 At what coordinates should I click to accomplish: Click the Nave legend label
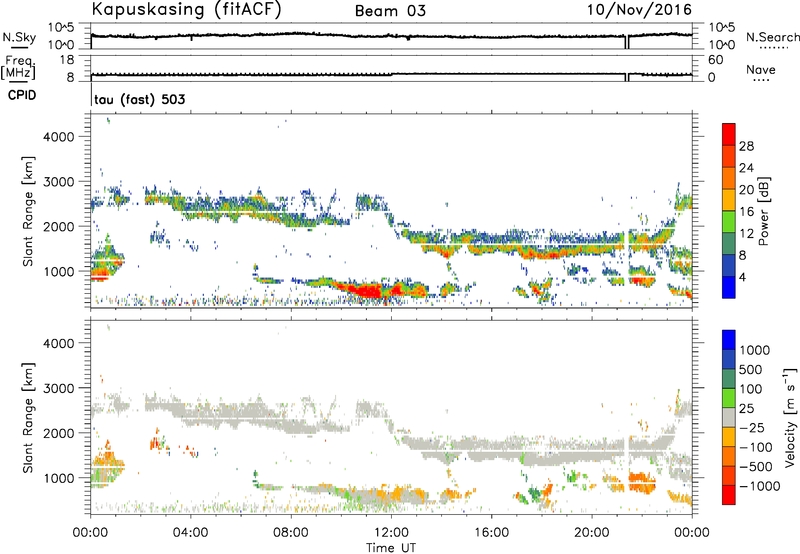761,70
